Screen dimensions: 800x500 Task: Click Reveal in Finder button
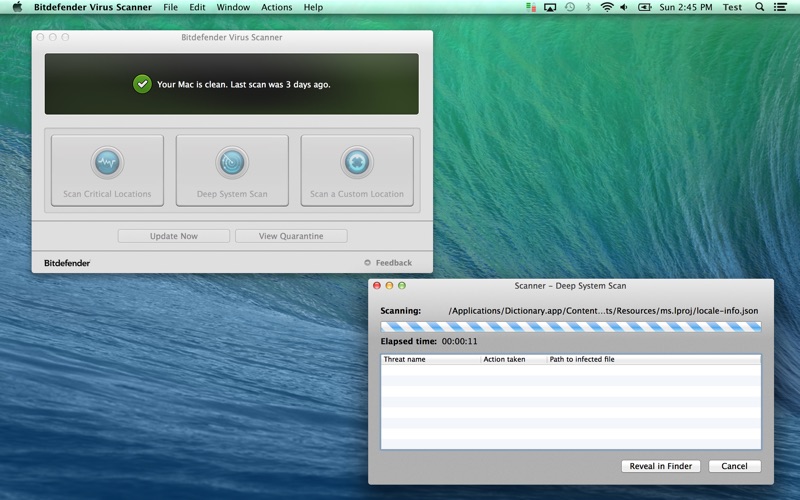pos(661,466)
